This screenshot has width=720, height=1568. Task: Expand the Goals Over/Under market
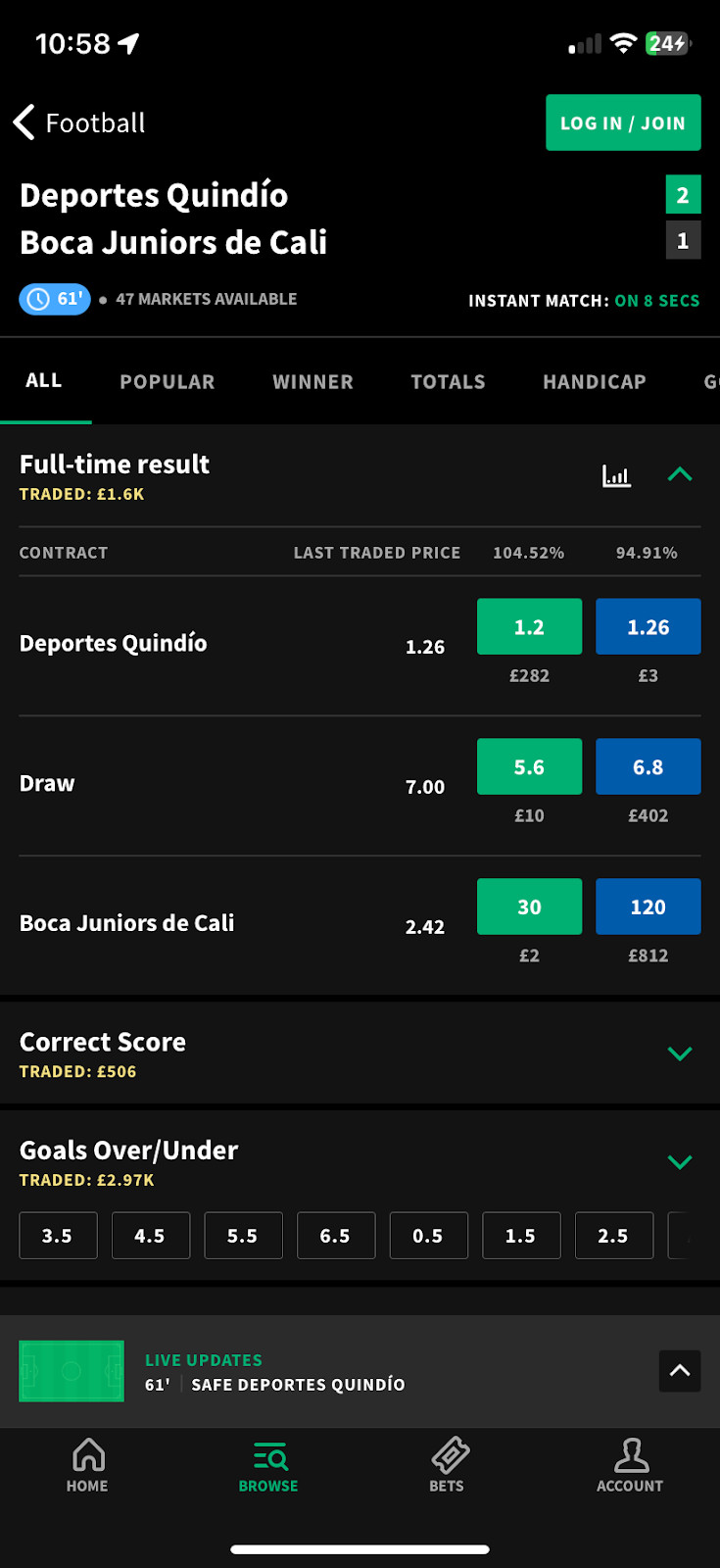pyautogui.click(x=679, y=1162)
